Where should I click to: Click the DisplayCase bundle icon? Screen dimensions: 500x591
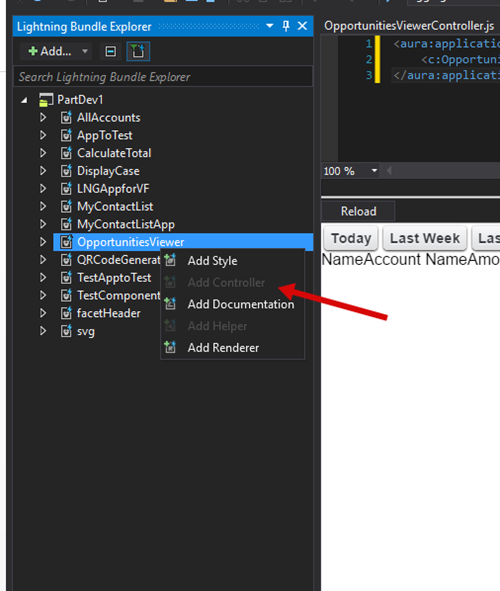tap(66, 171)
